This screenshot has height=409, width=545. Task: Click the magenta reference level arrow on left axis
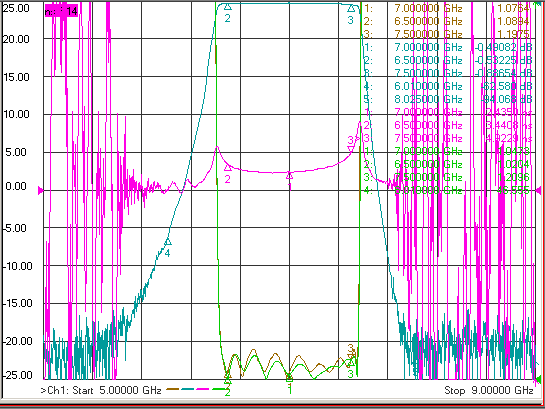click(x=40, y=190)
